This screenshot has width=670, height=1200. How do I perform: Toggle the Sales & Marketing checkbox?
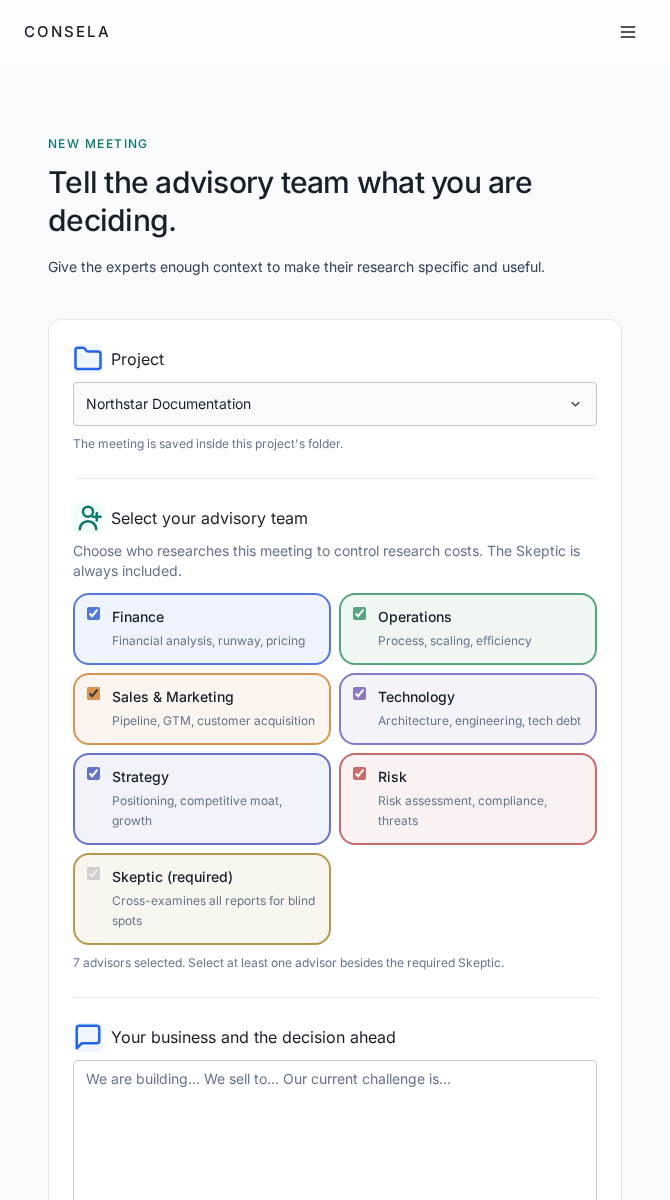tap(94, 694)
